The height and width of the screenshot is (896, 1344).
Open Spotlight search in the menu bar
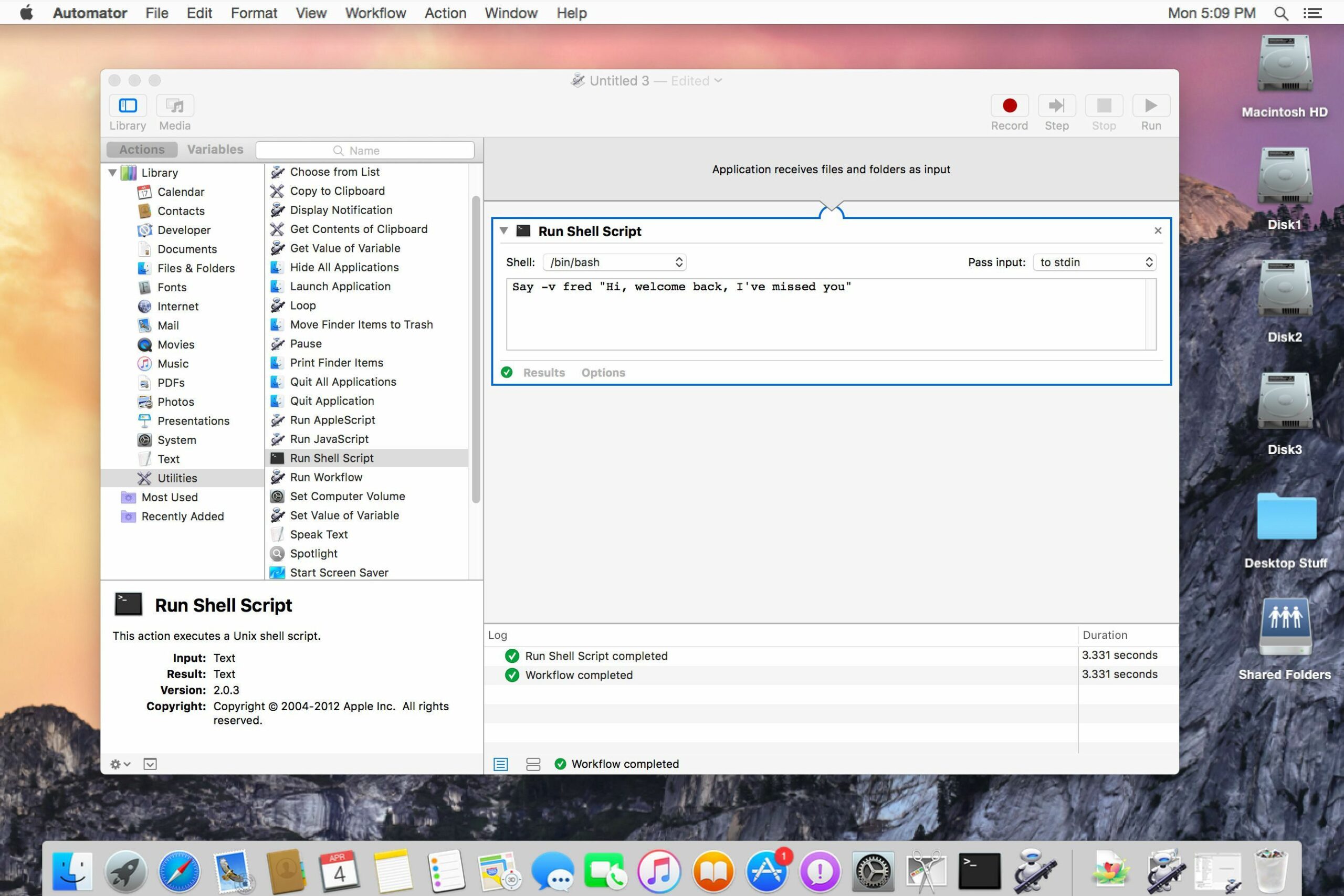point(1281,13)
